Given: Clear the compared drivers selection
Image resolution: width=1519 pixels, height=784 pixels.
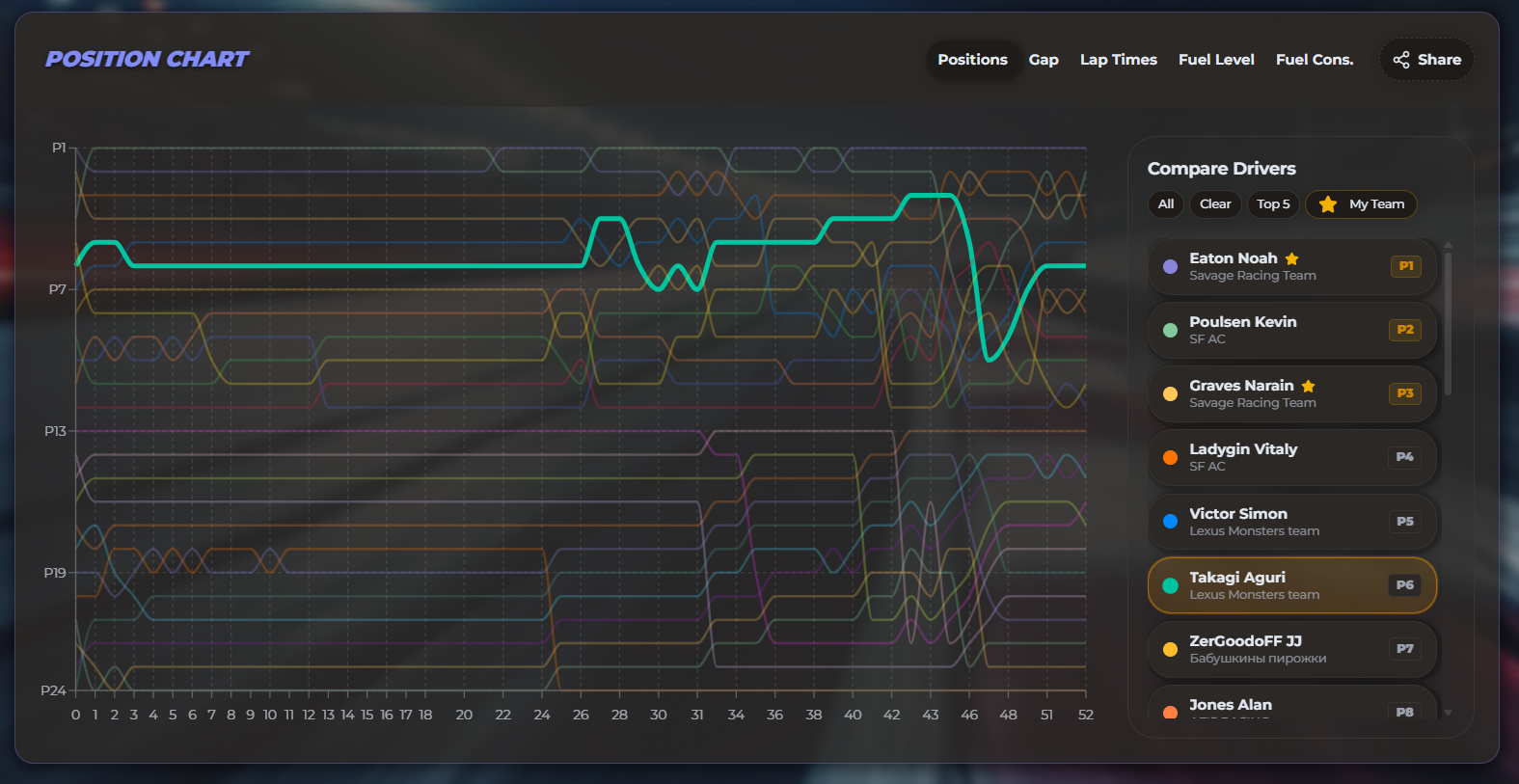Looking at the screenshot, I should click(1215, 204).
